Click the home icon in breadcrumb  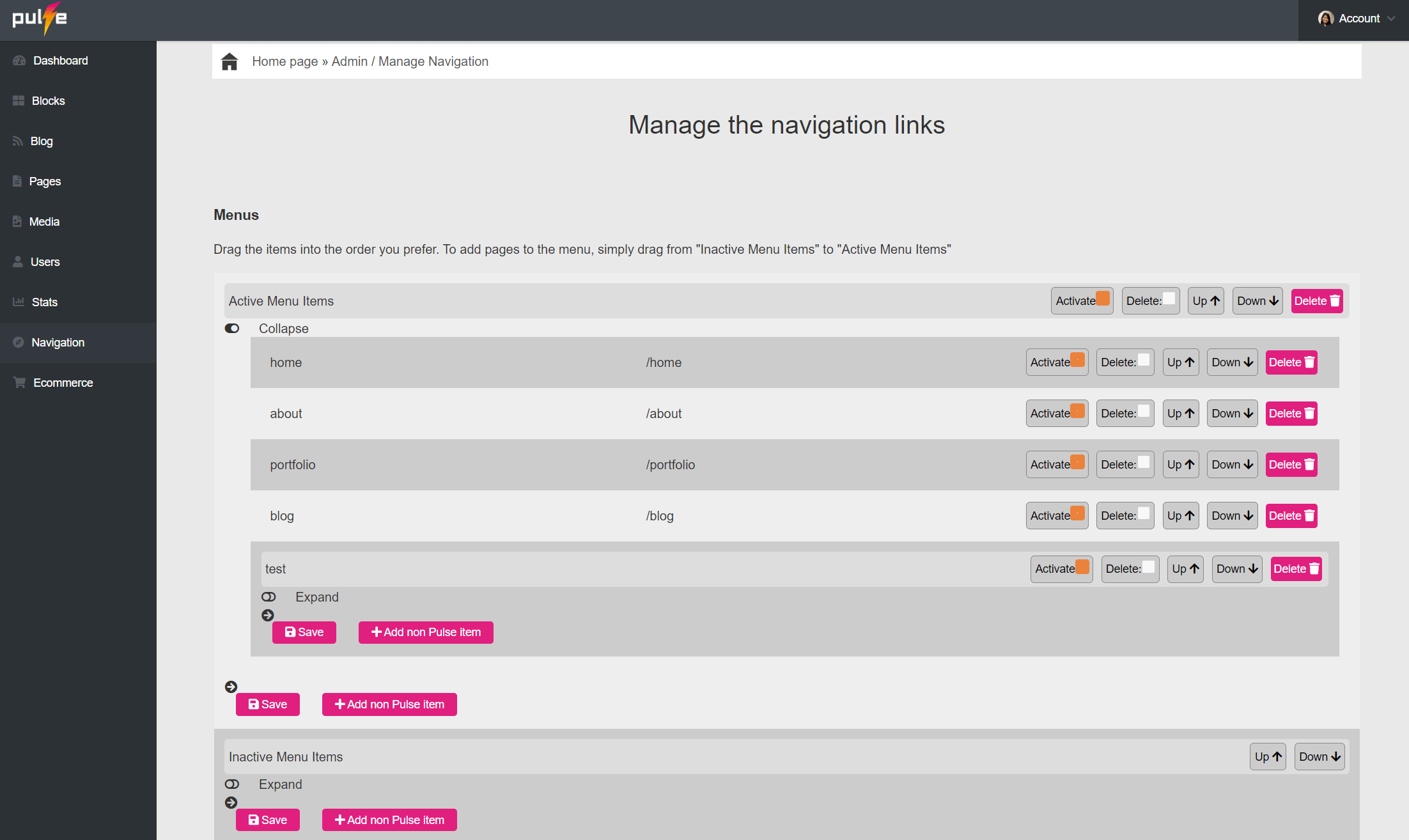click(x=230, y=61)
